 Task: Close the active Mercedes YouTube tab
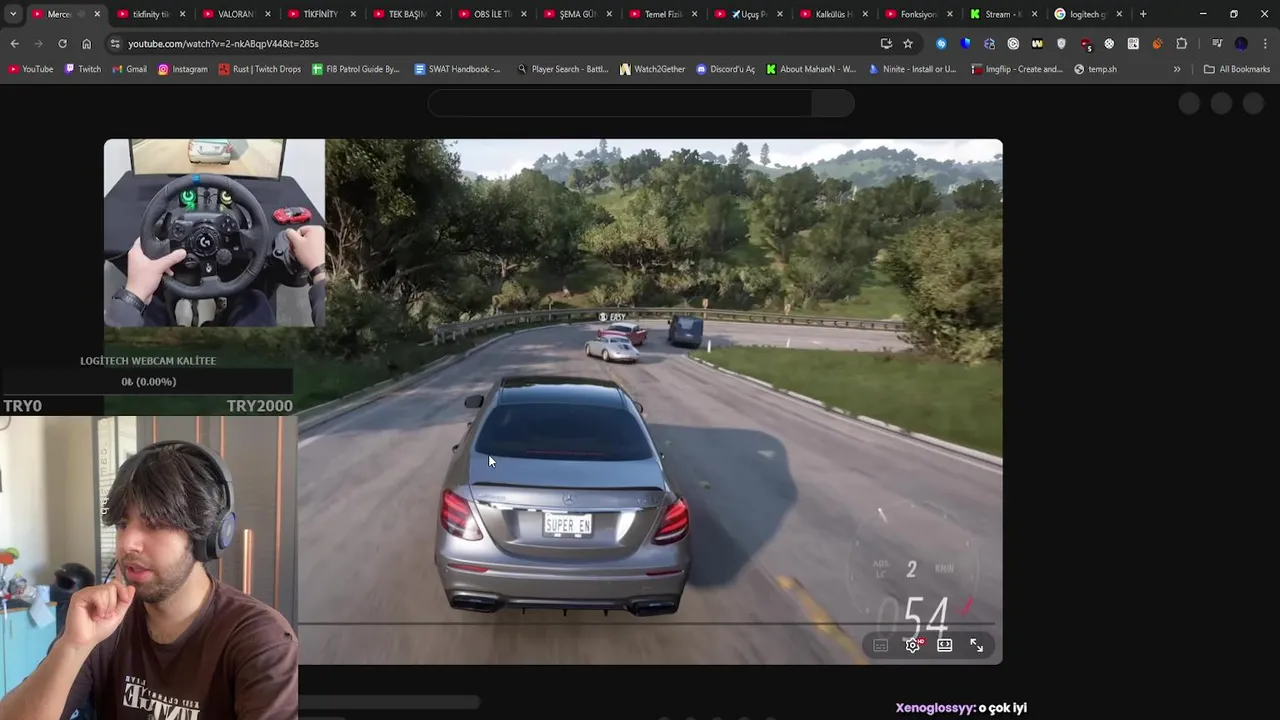coord(97,14)
